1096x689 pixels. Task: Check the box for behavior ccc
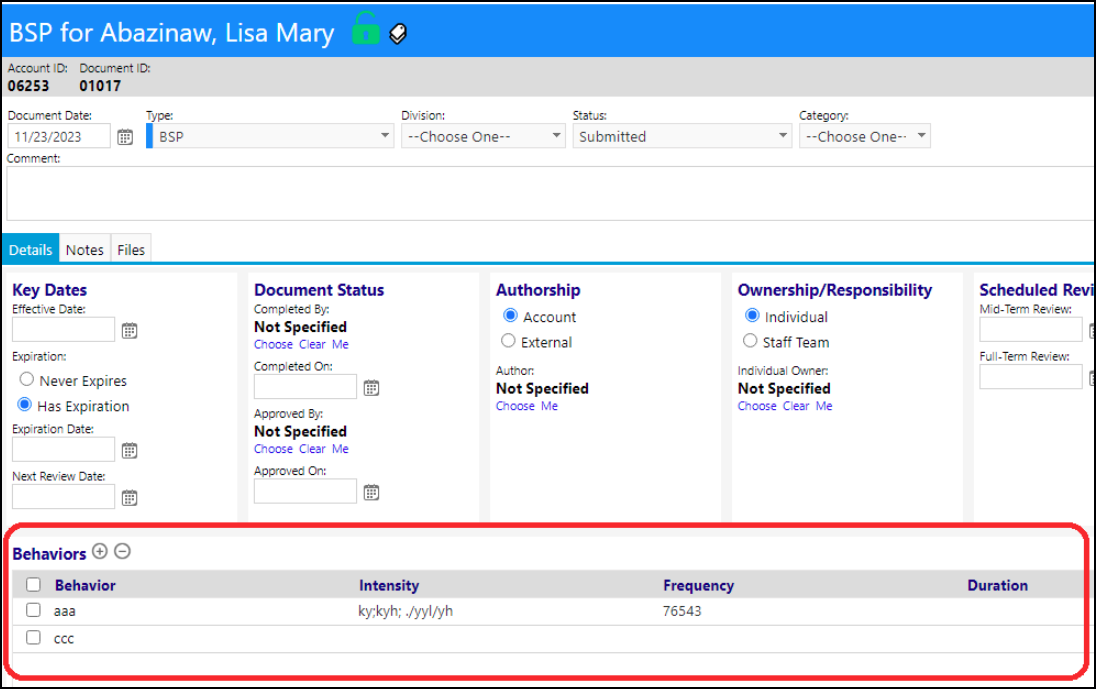[34, 637]
